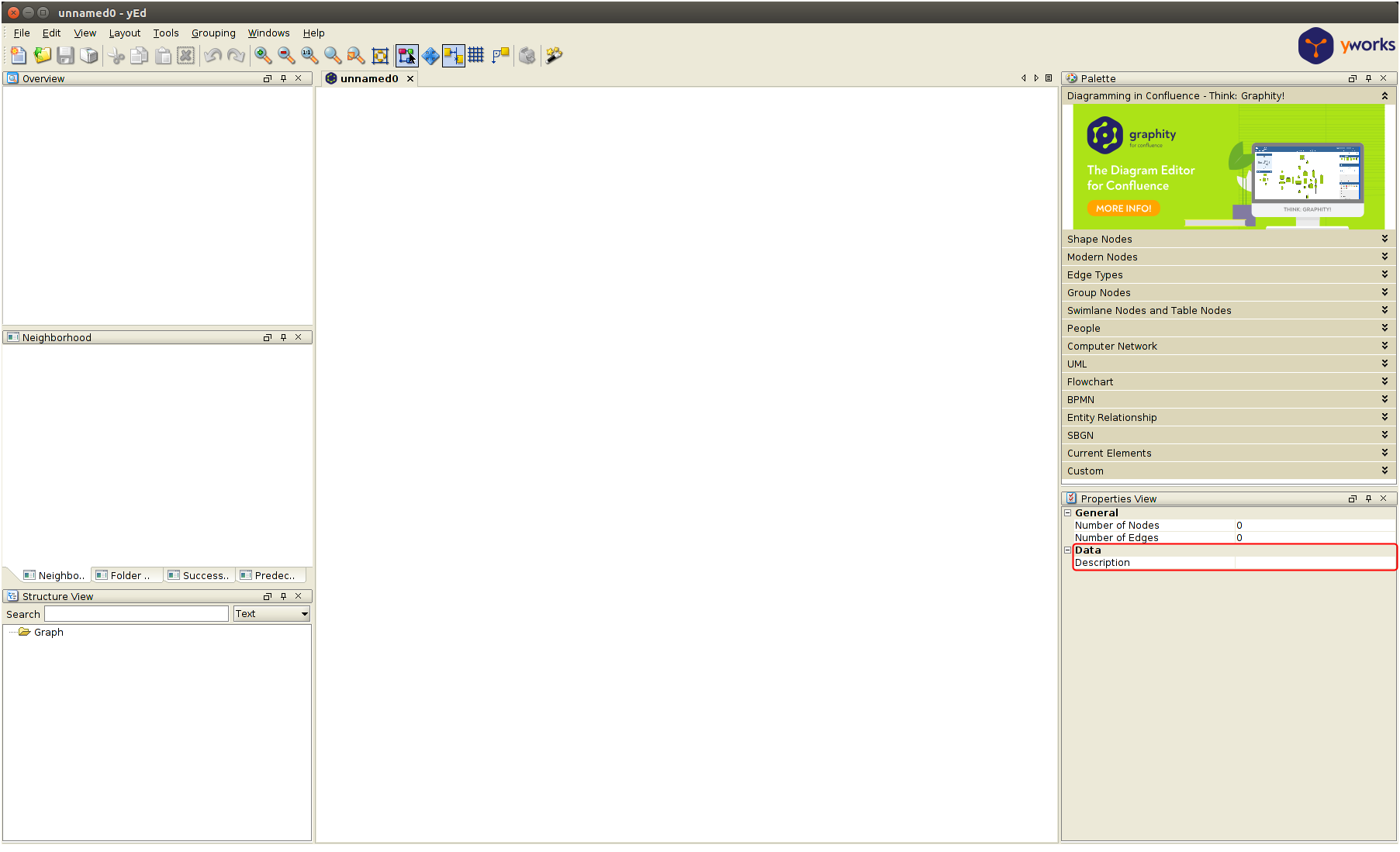The image size is (1400, 852).
Task: Select the Graph node in tree
Action: click(x=48, y=632)
